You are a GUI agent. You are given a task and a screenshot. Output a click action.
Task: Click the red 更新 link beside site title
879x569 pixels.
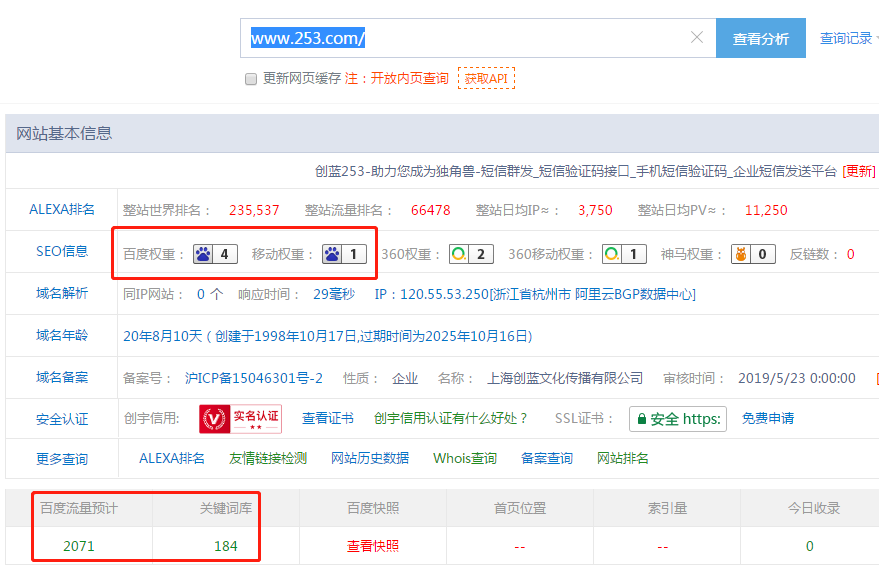(858, 171)
